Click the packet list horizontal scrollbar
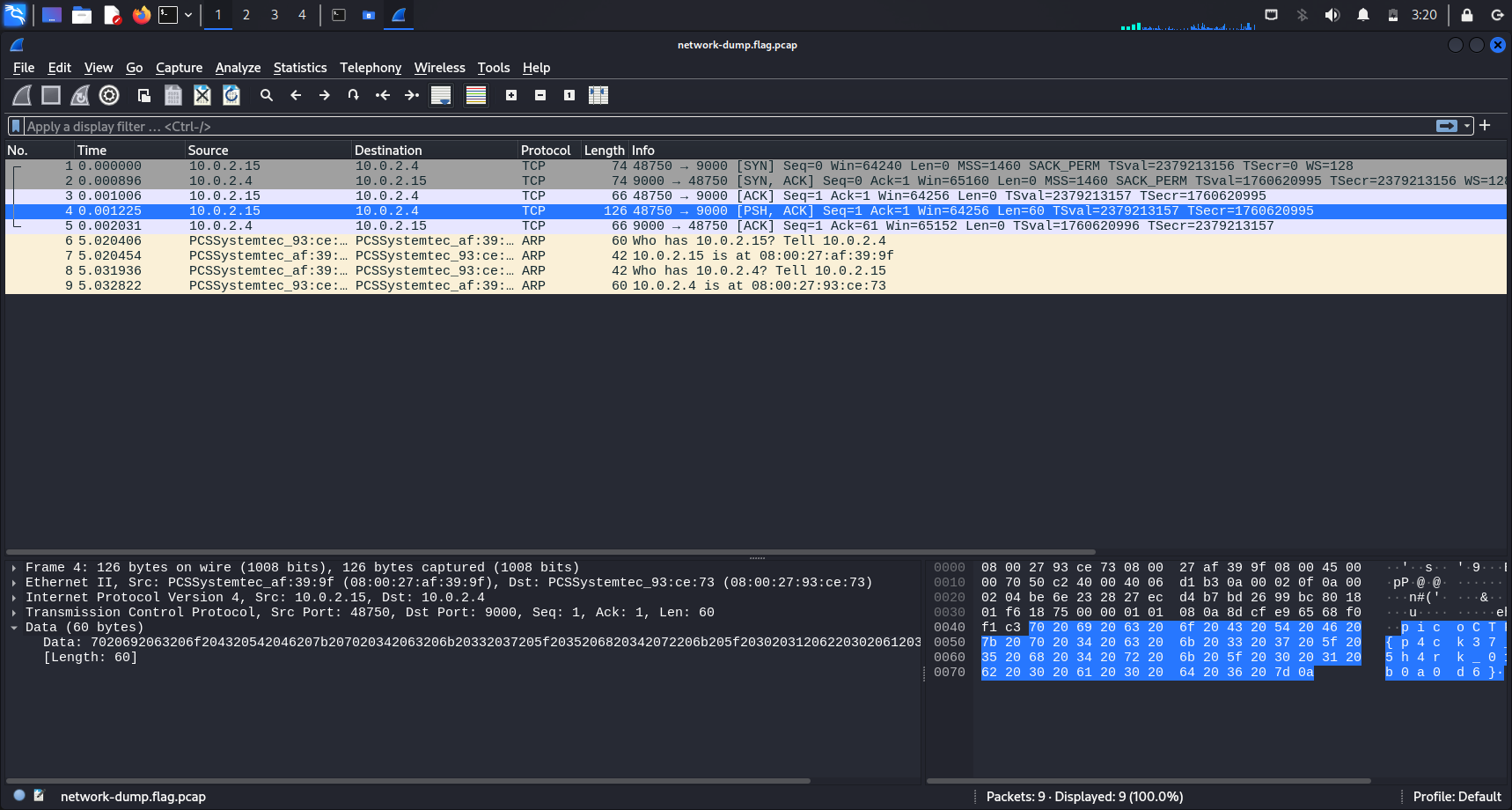 pos(550,552)
